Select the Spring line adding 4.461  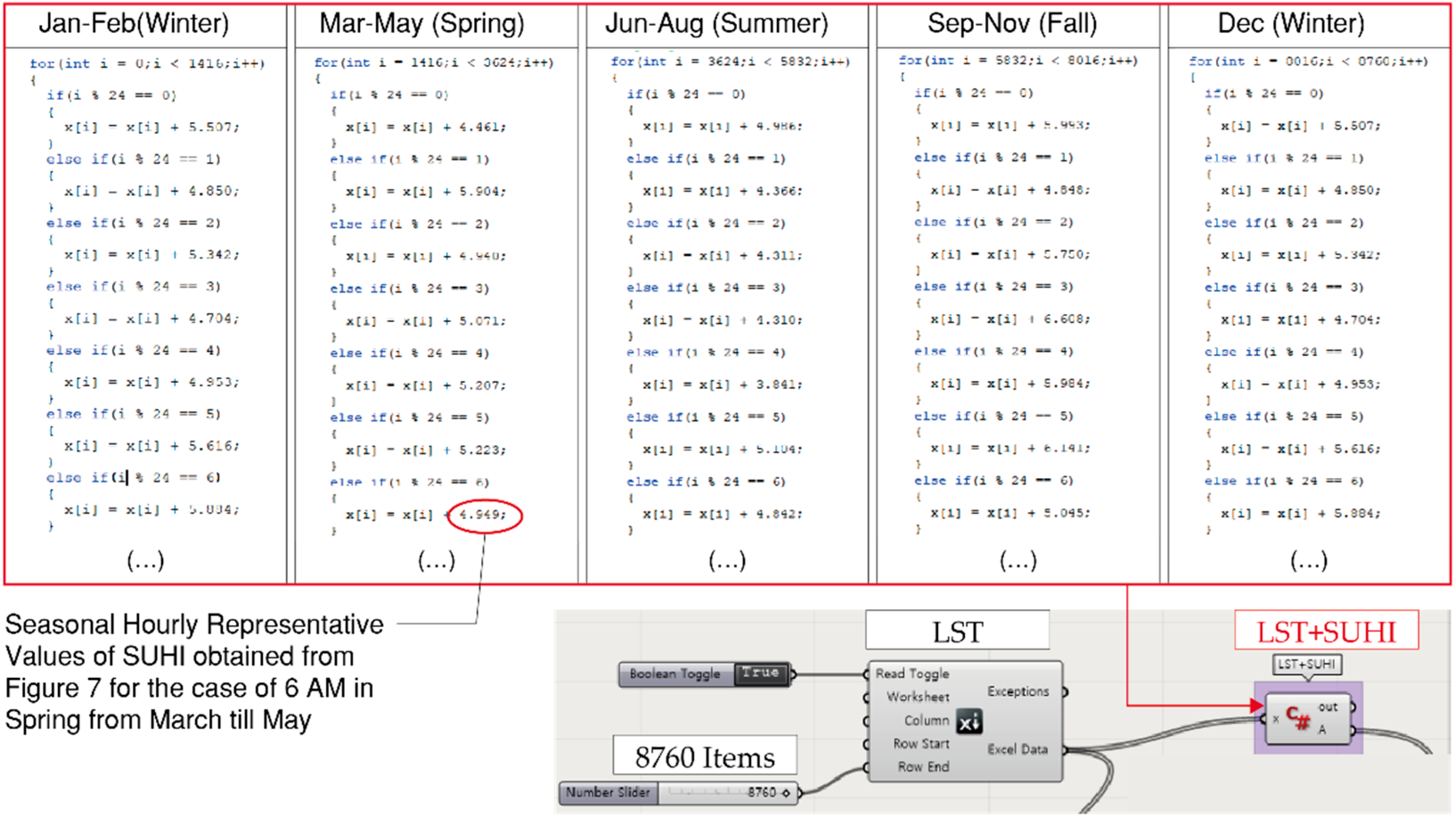(426, 127)
